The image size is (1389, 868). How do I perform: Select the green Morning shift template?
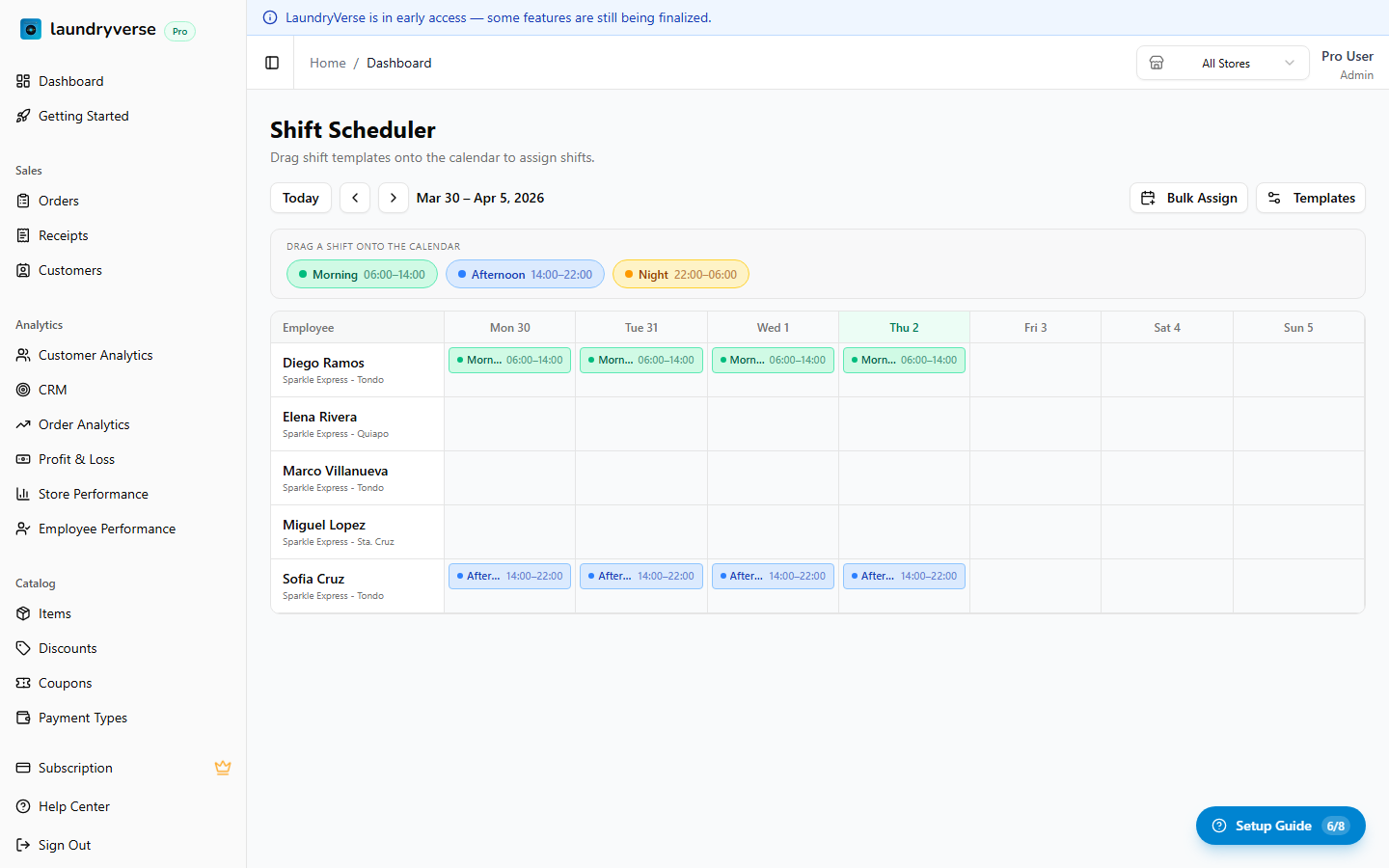point(362,274)
